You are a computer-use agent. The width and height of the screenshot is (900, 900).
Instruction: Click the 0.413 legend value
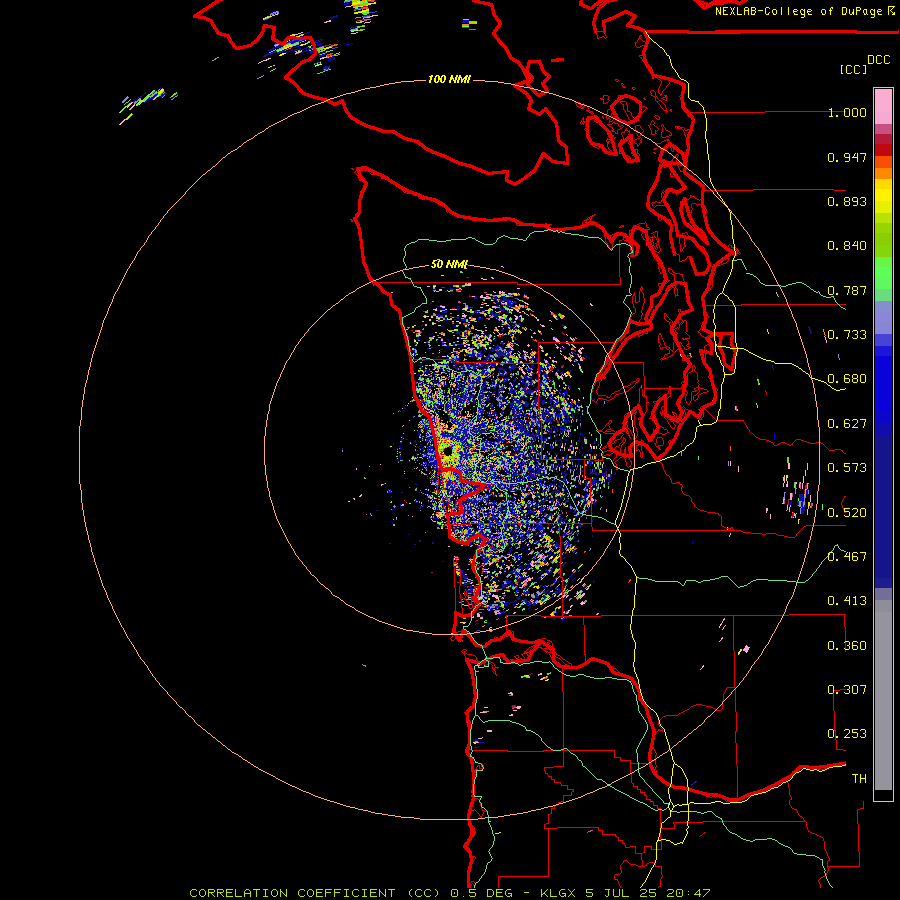pos(847,601)
